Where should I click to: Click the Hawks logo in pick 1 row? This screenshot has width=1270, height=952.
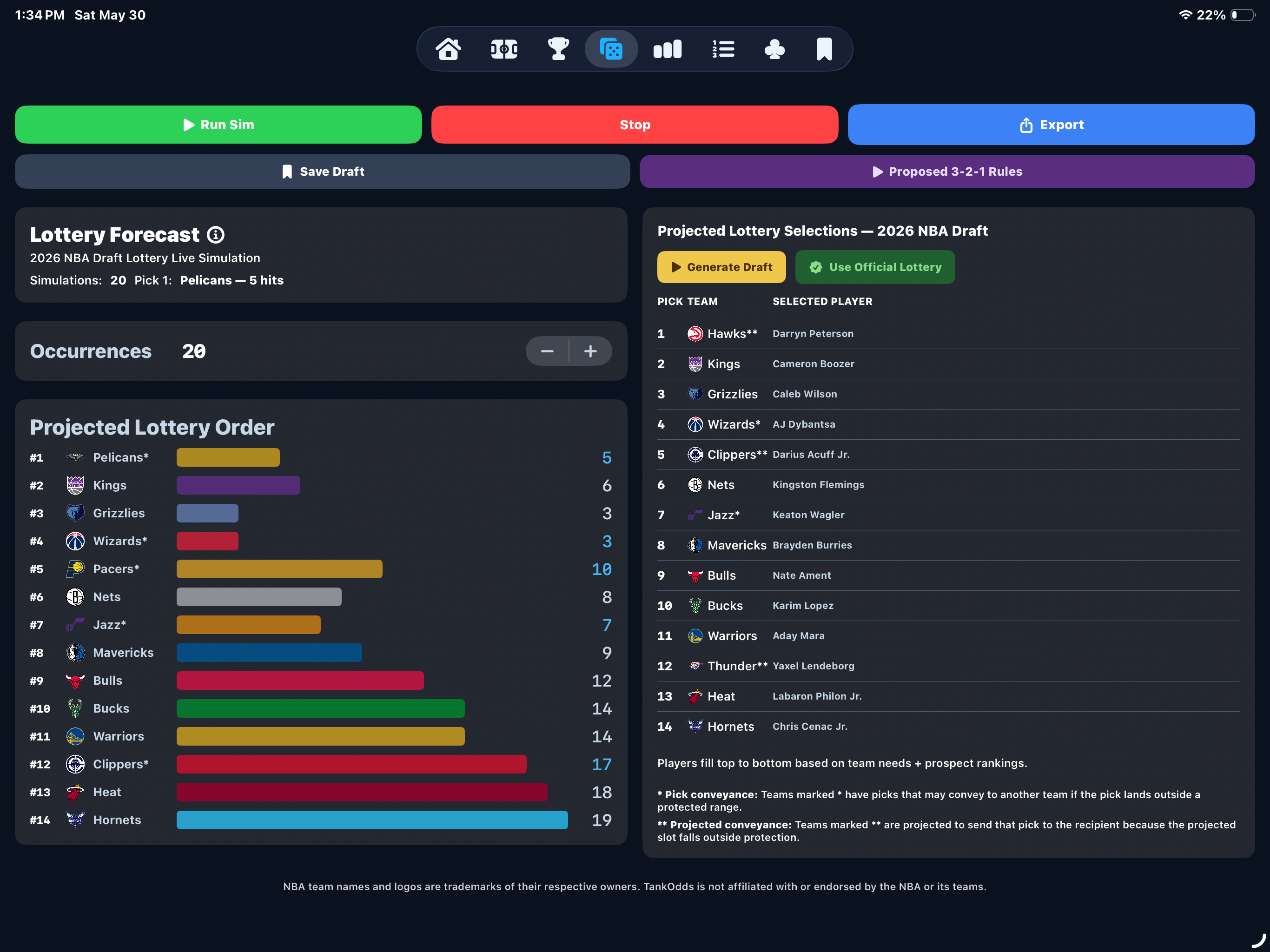click(695, 334)
